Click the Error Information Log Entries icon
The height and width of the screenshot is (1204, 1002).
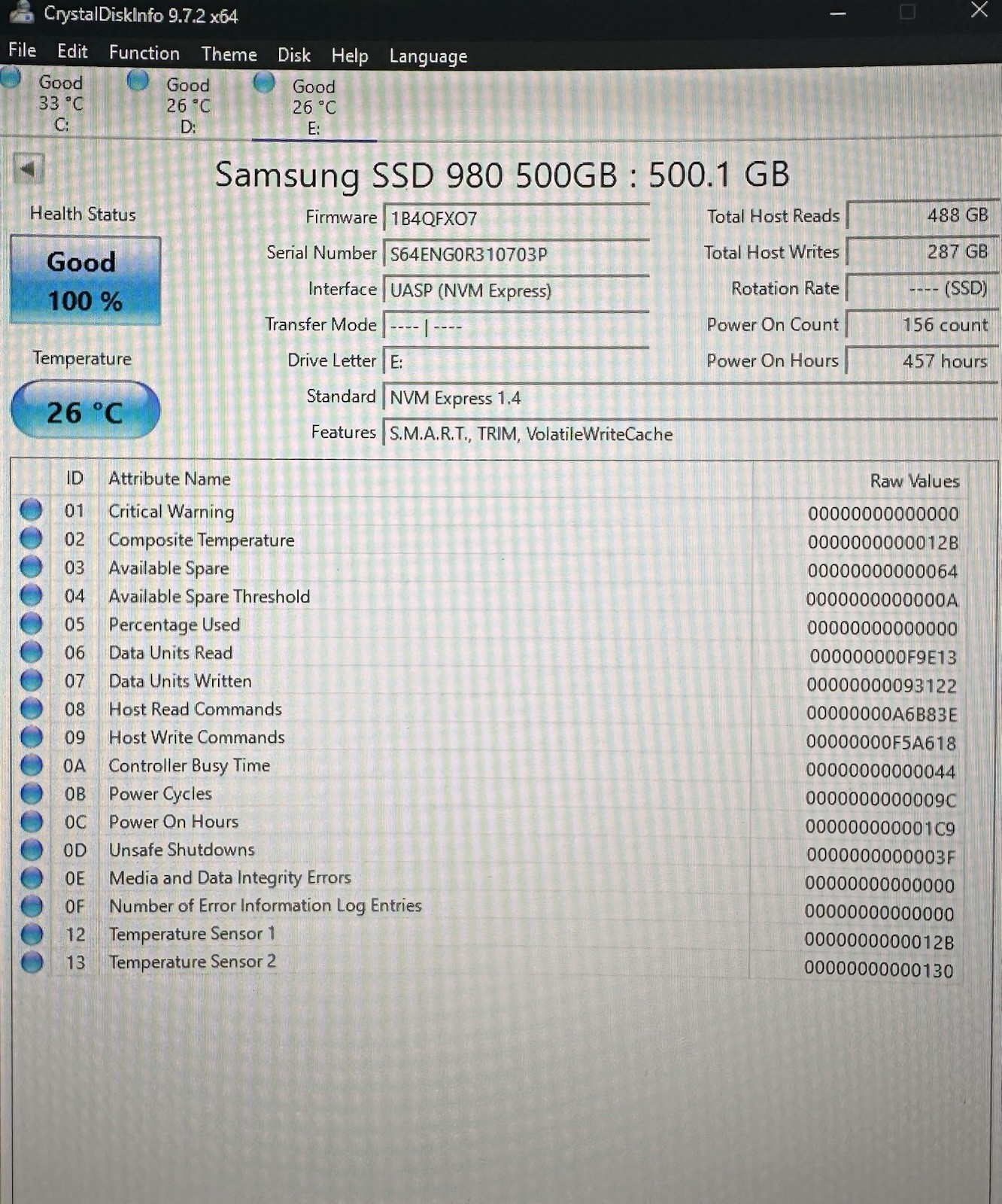coord(31,905)
